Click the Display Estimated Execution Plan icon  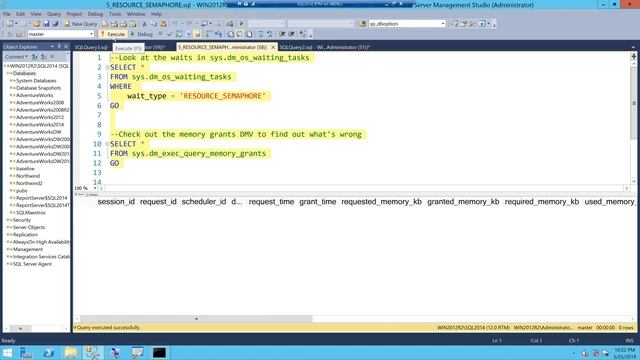[179, 34]
